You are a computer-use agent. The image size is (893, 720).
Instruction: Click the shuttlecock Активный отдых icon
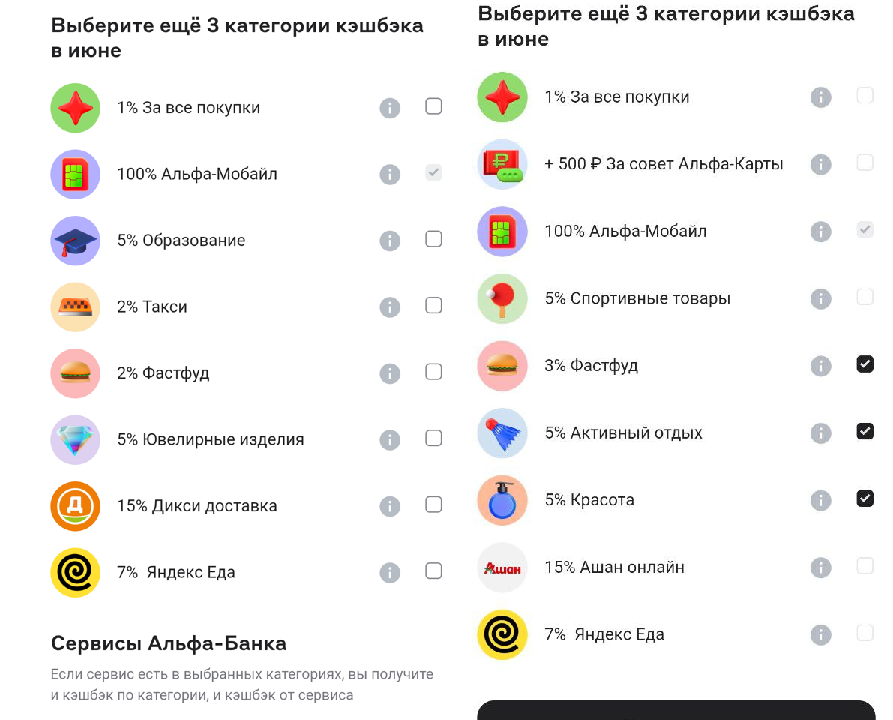tap(502, 433)
